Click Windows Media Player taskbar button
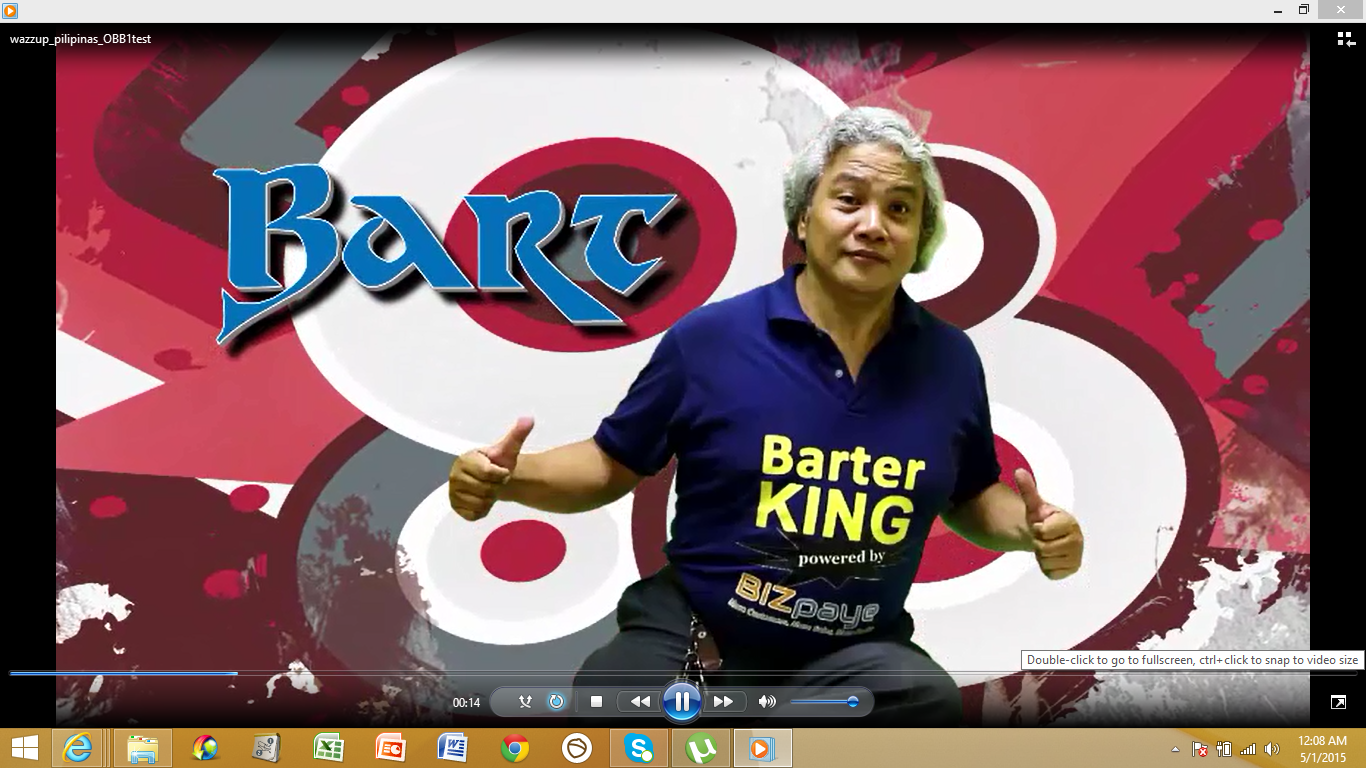The height and width of the screenshot is (768, 1366). (763, 748)
